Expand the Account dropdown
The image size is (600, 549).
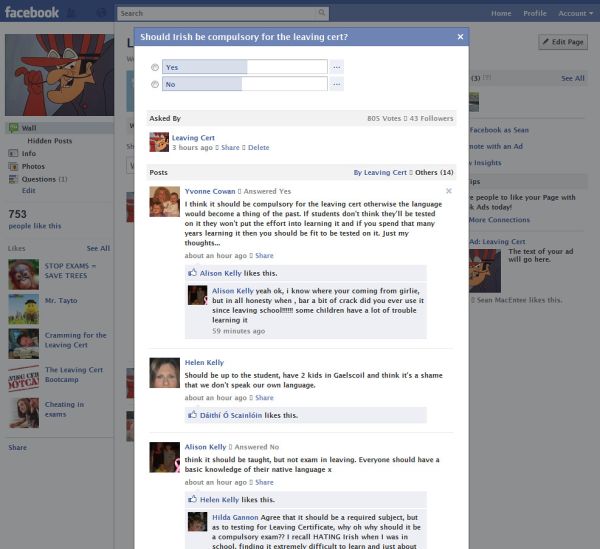(x=576, y=13)
